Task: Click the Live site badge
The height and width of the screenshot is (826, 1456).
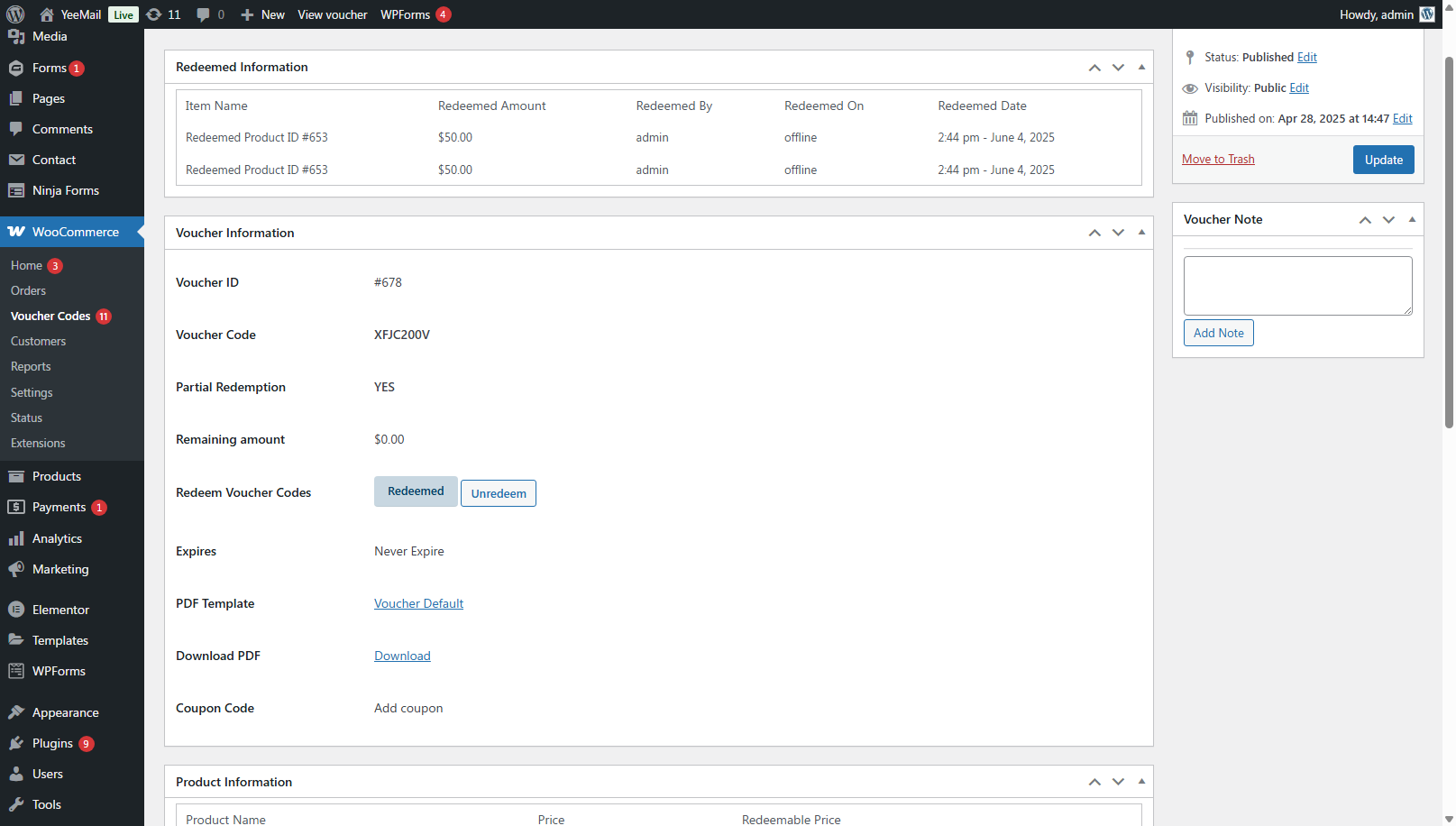Action: (x=124, y=14)
